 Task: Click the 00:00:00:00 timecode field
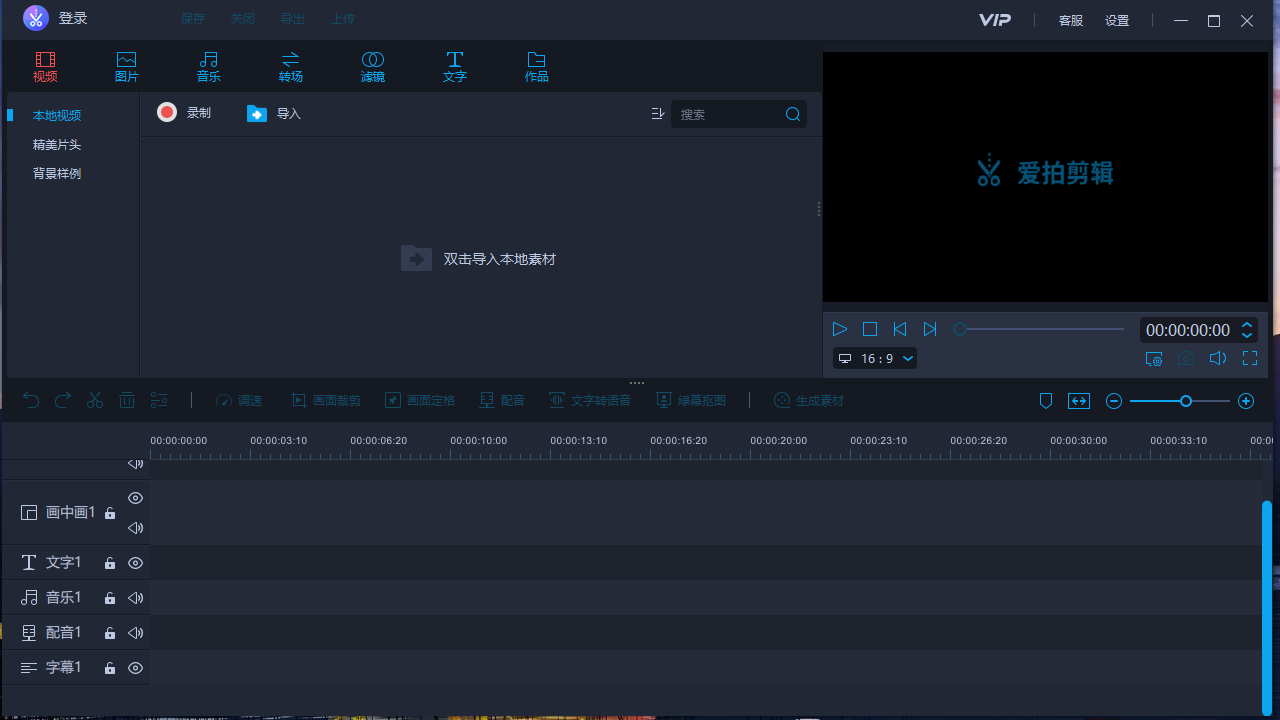pos(1188,330)
